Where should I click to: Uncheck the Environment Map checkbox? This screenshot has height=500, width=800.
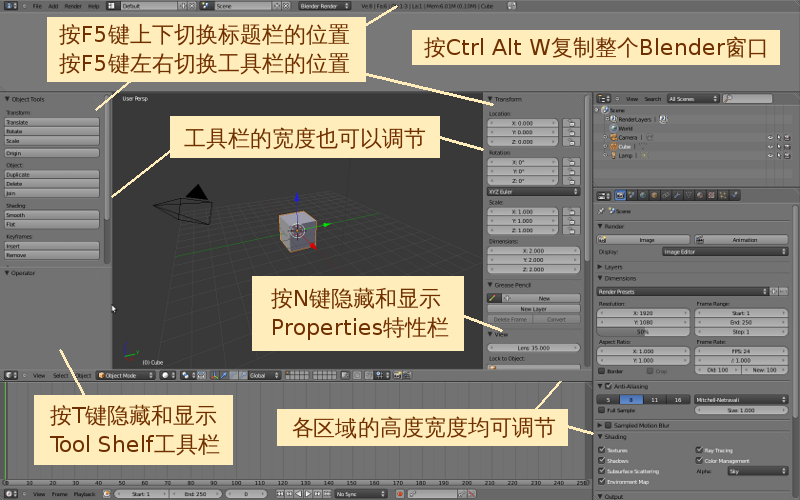[x=602, y=481]
